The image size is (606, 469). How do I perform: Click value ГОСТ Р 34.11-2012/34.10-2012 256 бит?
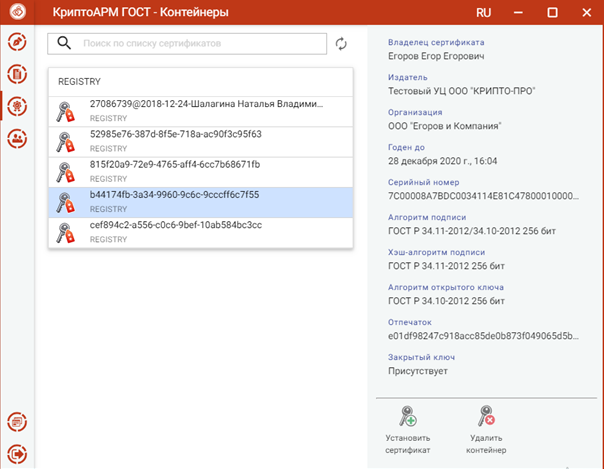click(x=472, y=231)
